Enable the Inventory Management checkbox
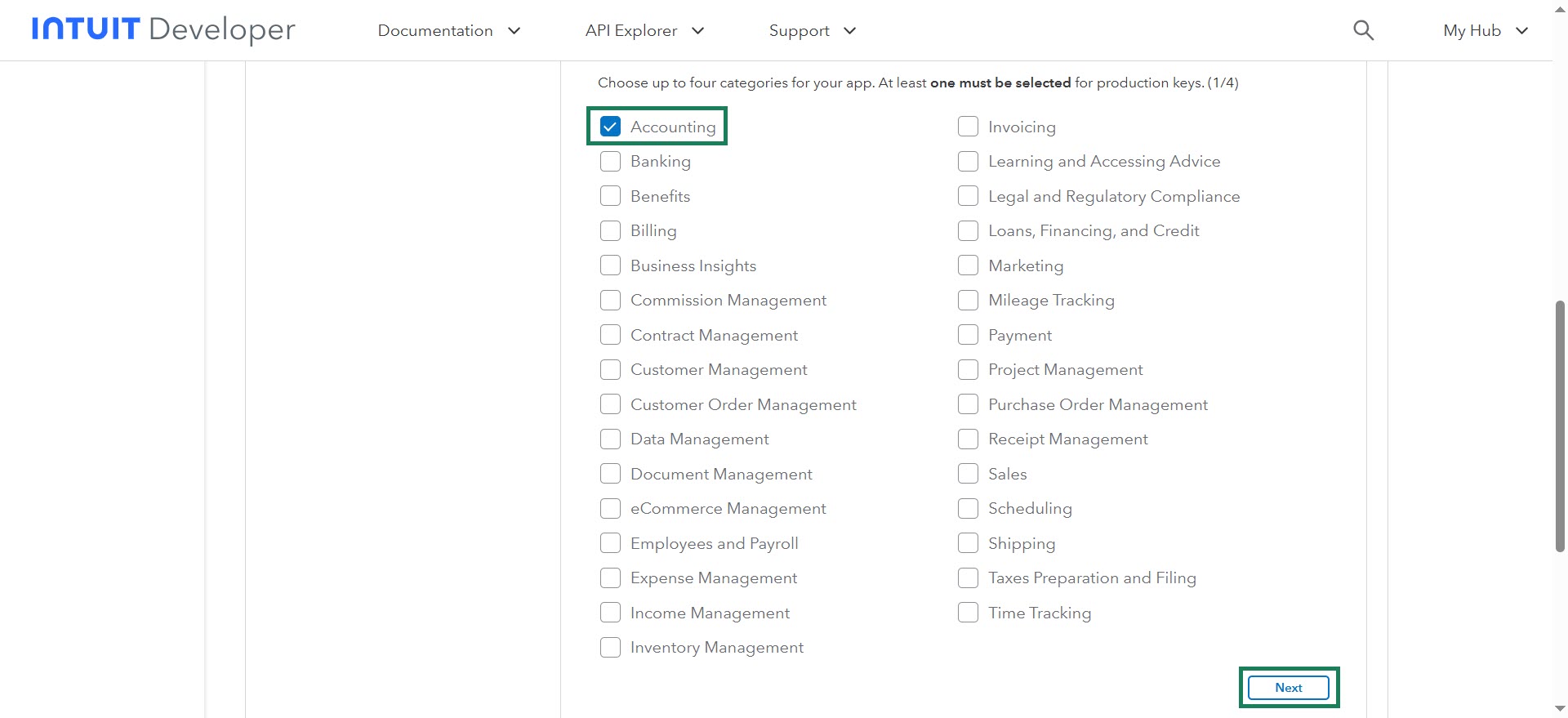 point(610,648)
